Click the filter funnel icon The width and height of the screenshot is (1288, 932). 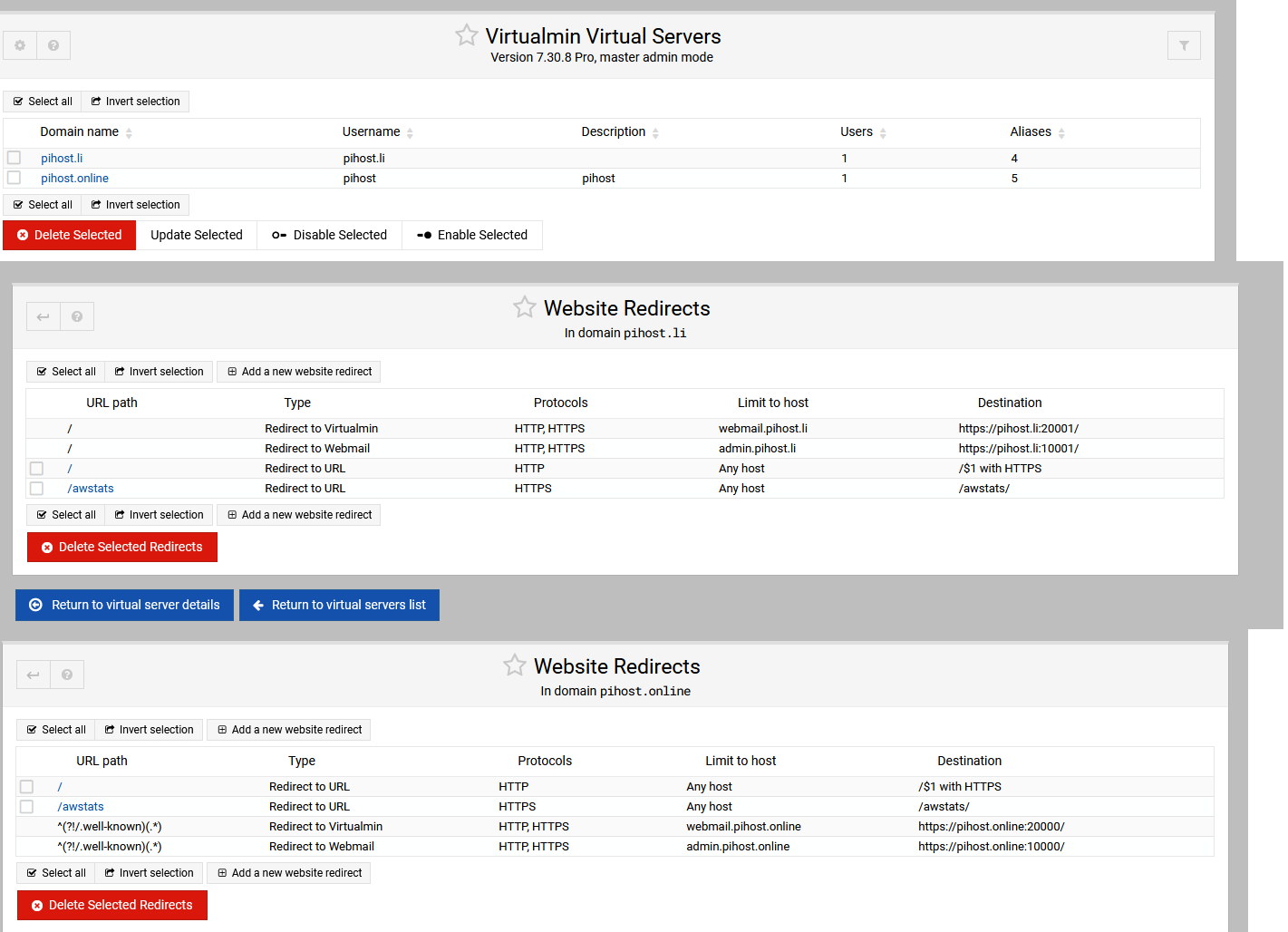(1184, 45)
